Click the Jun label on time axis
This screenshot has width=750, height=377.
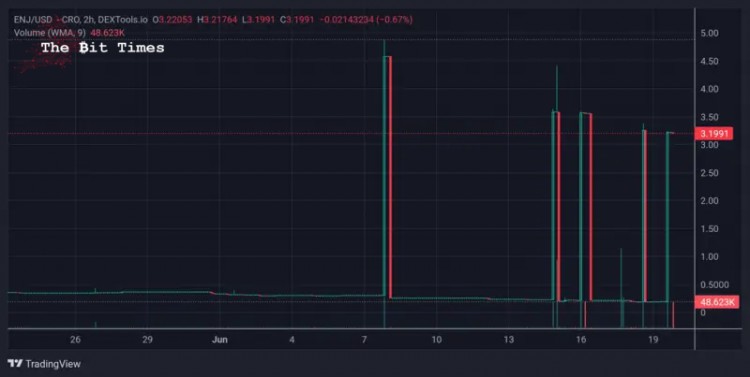tap(220, 340)
